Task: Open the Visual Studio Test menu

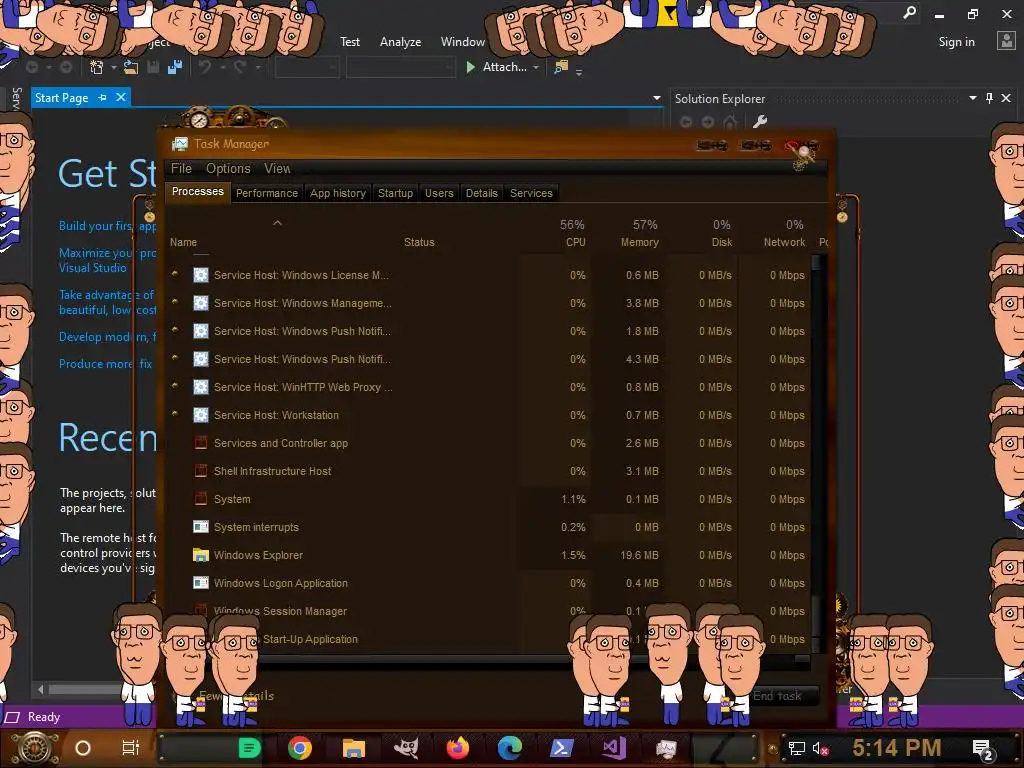Action: (349, 42)
